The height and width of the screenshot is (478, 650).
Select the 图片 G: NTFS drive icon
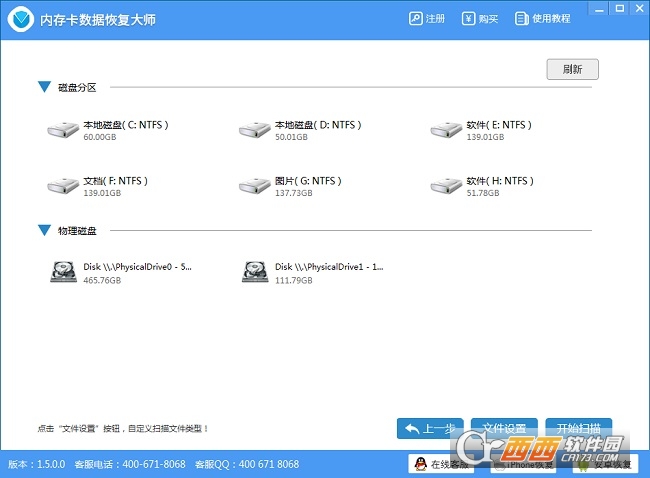255,186
